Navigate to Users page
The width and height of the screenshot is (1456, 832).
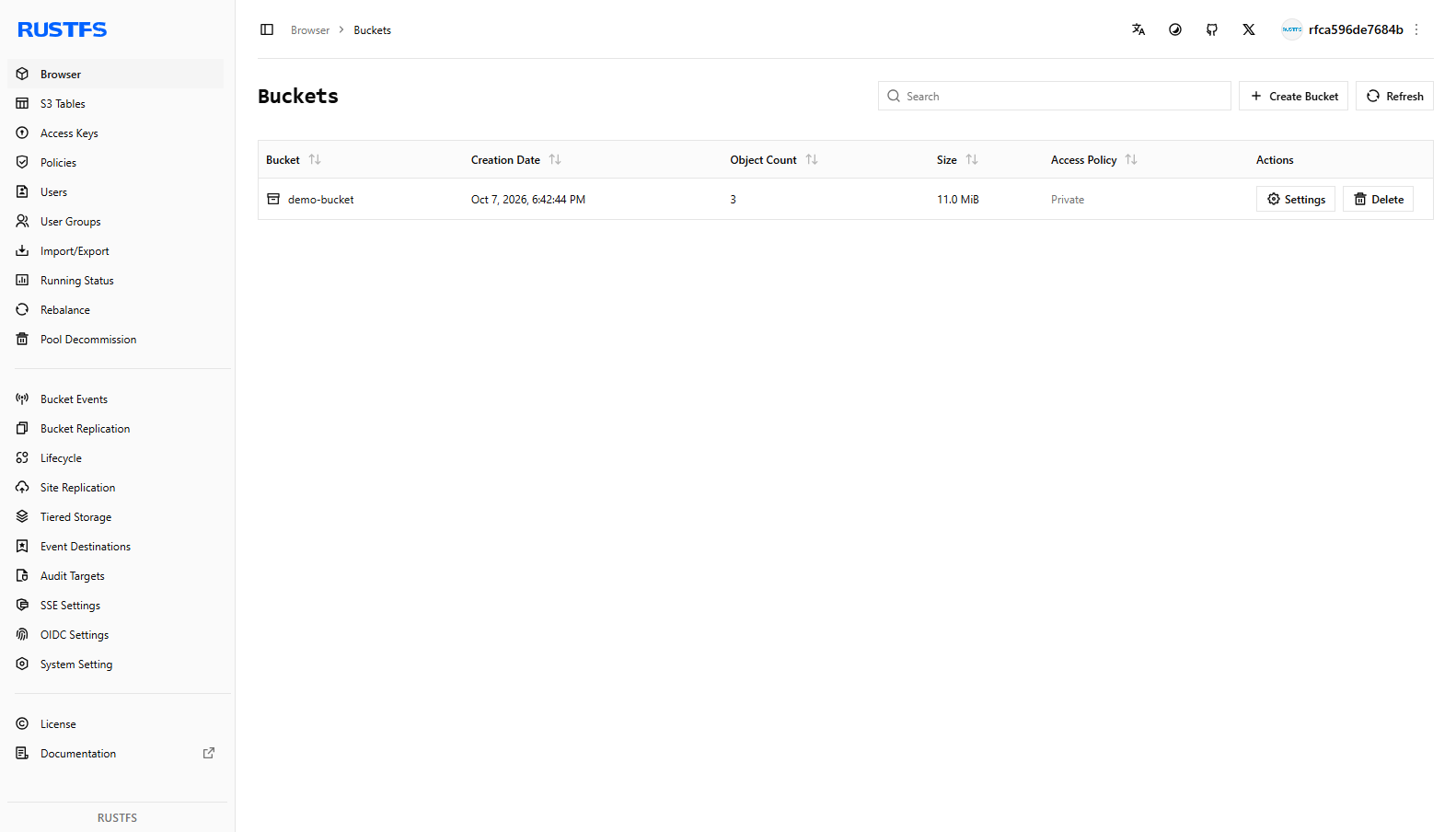tap(116, 191)
